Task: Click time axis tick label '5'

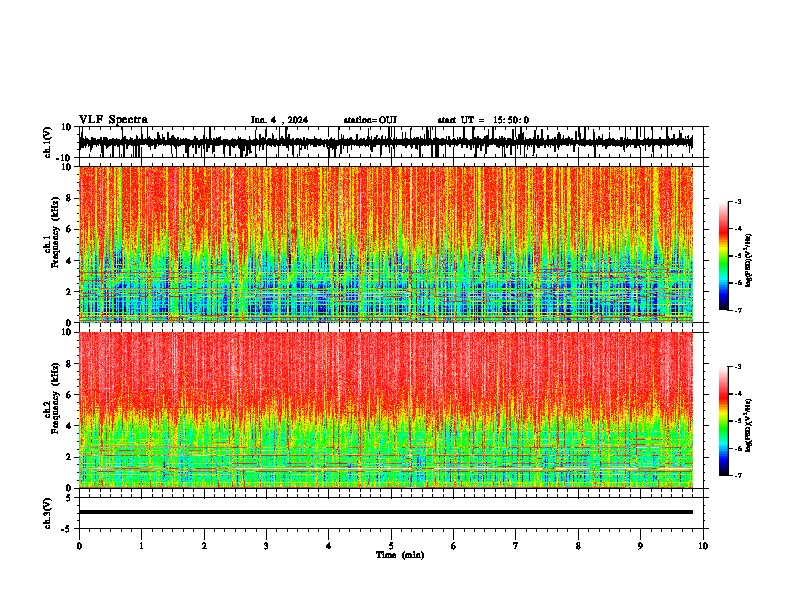Action: coord(391,546)
